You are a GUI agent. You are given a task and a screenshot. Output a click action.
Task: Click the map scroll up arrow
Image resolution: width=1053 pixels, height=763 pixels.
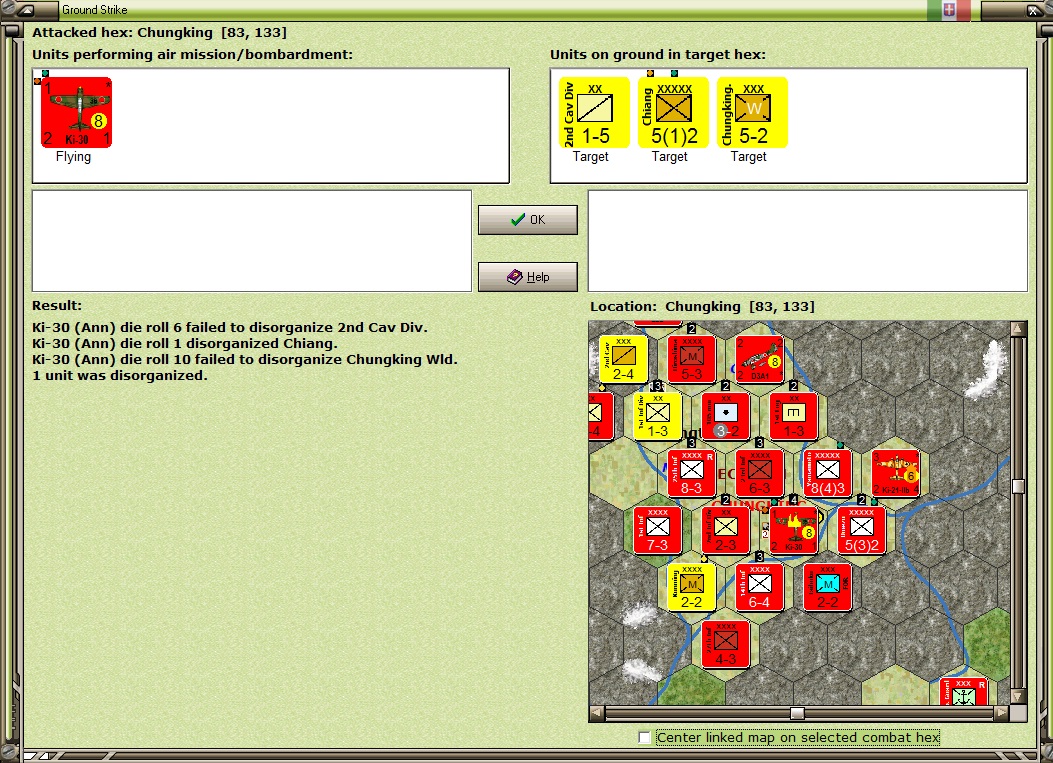[1018, 328]
